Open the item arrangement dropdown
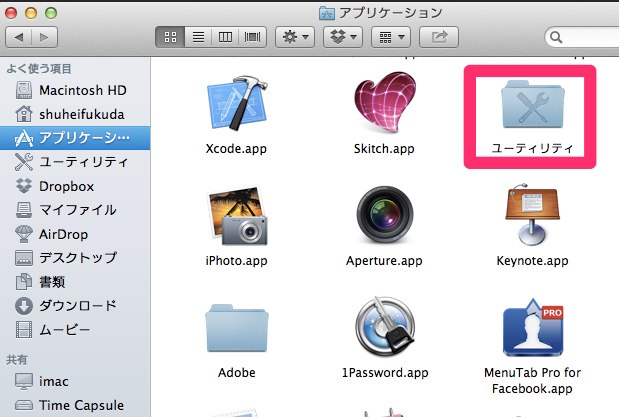619x417 pixels. 391,37
